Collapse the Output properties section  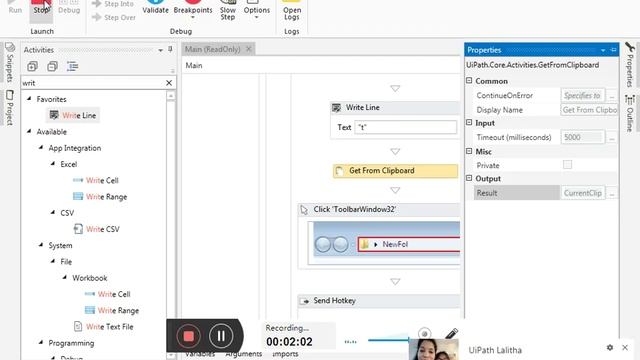point(469,178)
